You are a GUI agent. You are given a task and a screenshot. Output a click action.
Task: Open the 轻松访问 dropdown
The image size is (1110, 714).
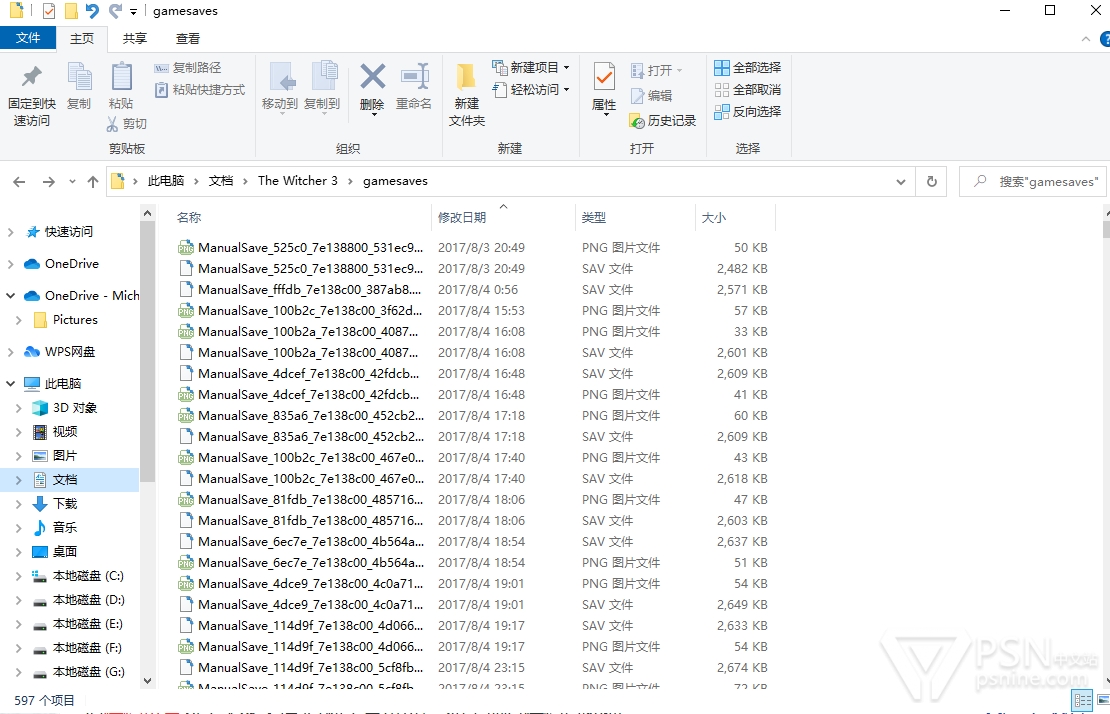click(x=531, y=90)
